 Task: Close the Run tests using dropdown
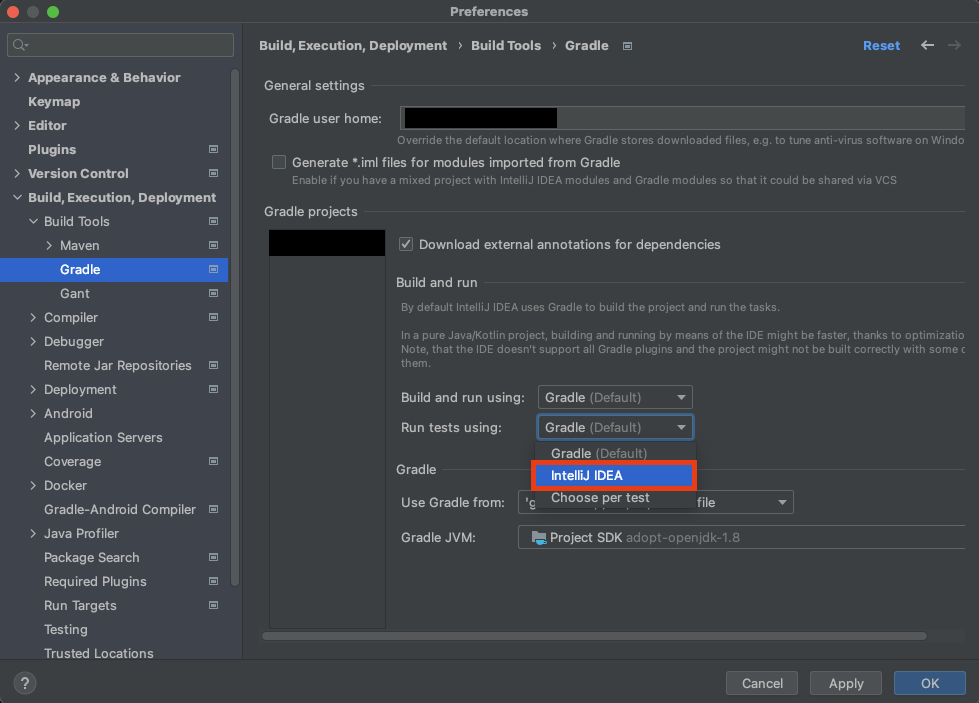[615, 427]
